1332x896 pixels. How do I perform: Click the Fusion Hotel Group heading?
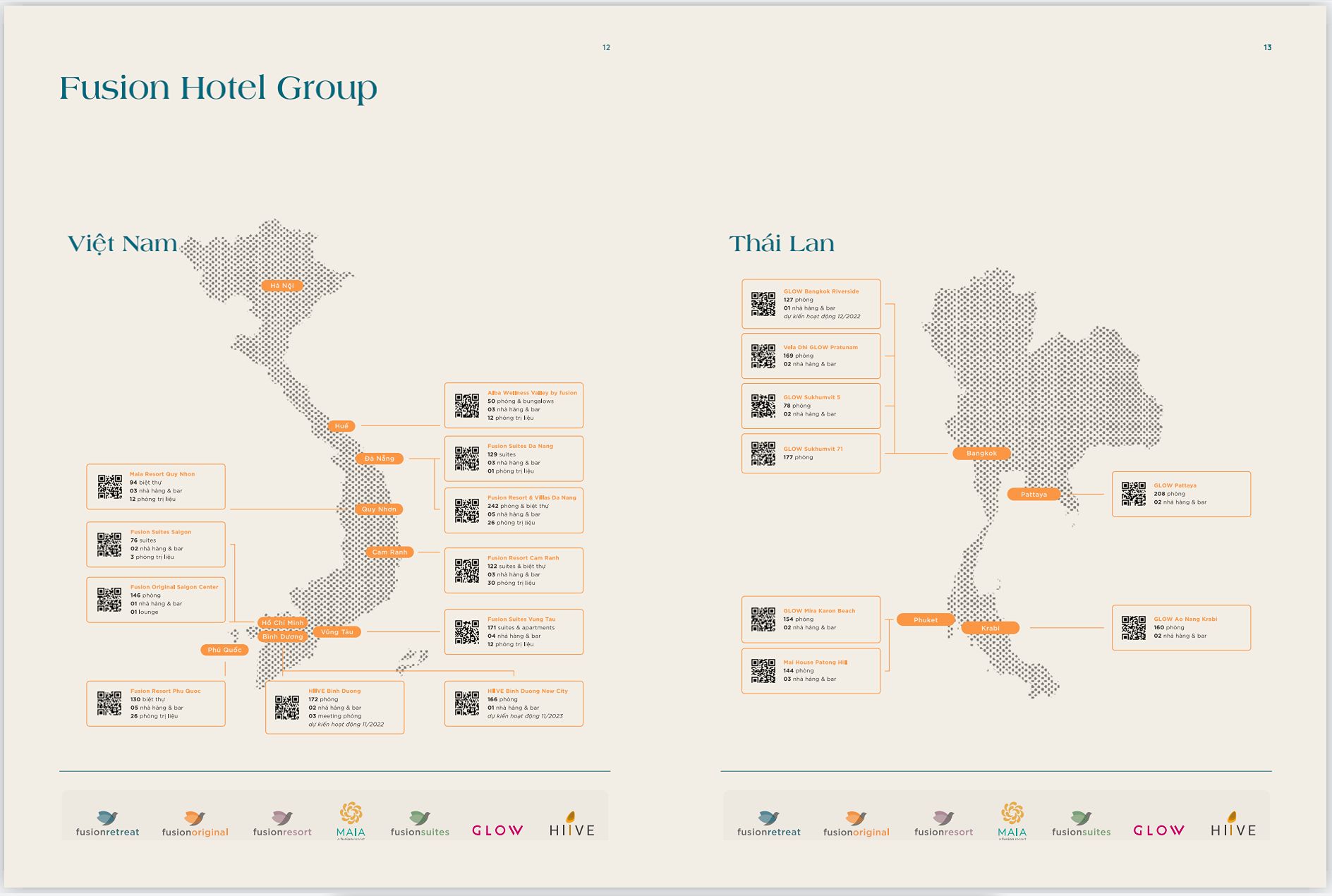coord(218,88)
